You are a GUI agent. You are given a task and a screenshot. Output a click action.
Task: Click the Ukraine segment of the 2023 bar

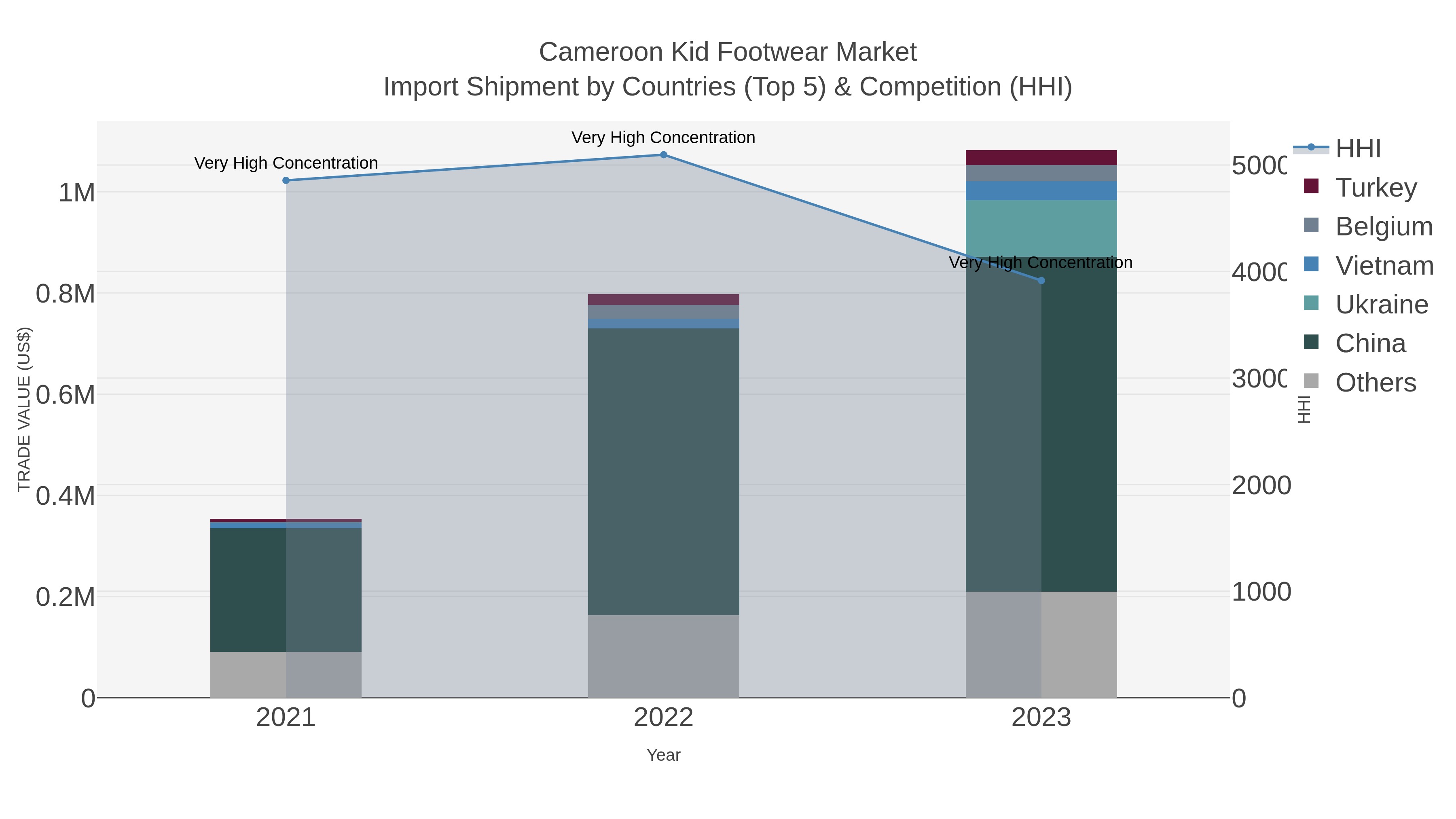pos(1041,229)
